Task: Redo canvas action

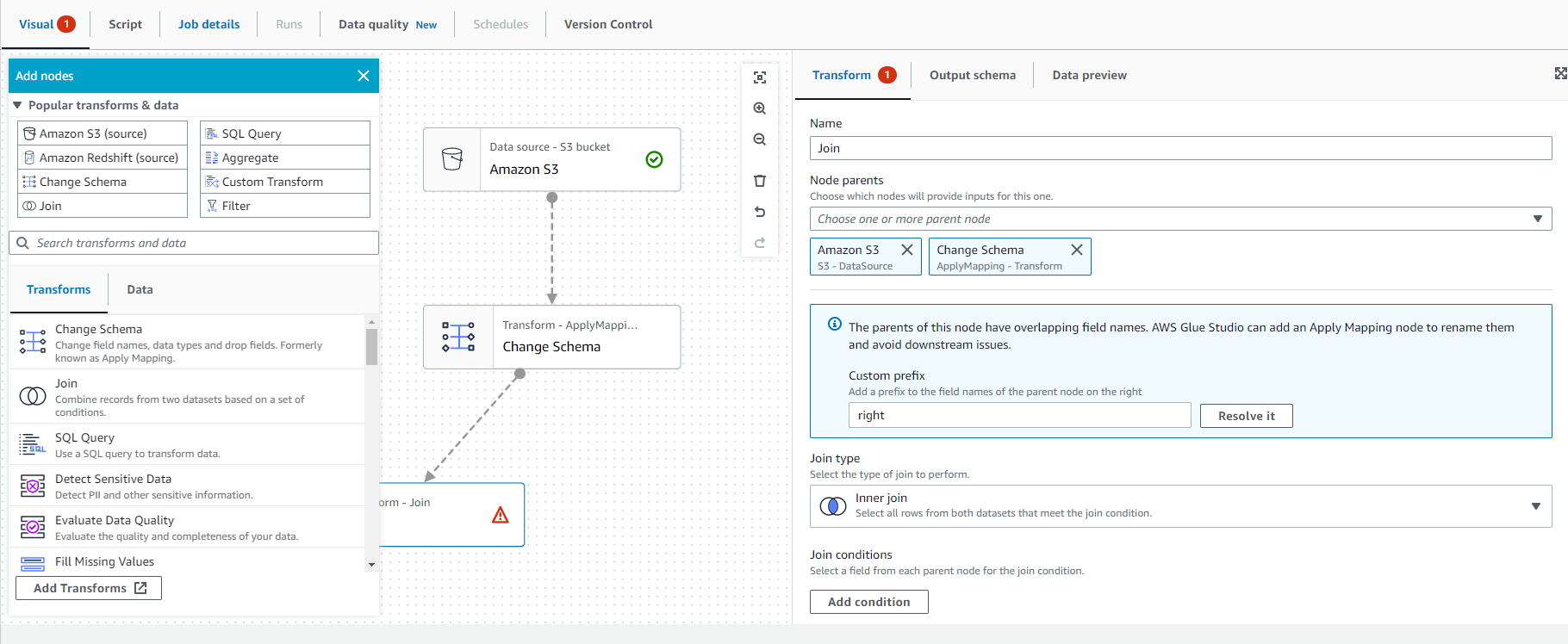Action: [x=760, y=243]
